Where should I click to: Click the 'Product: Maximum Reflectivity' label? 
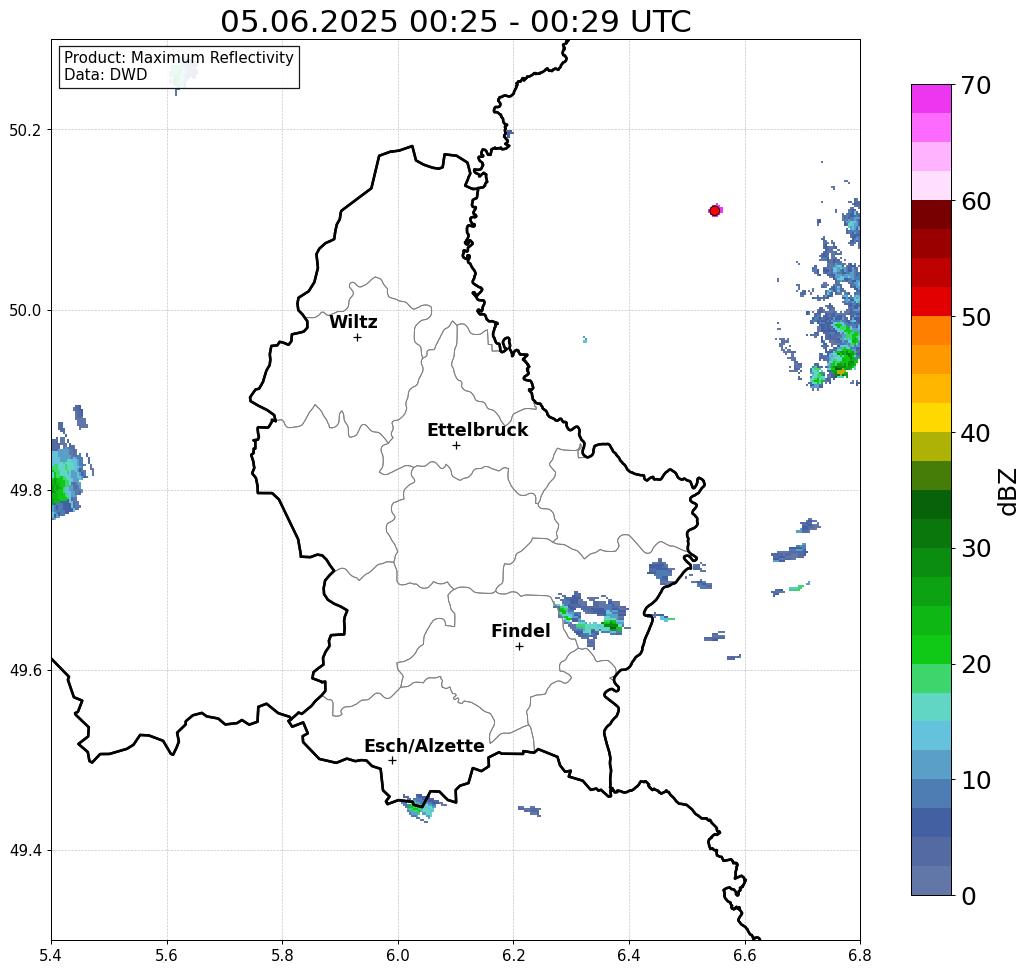178,58
